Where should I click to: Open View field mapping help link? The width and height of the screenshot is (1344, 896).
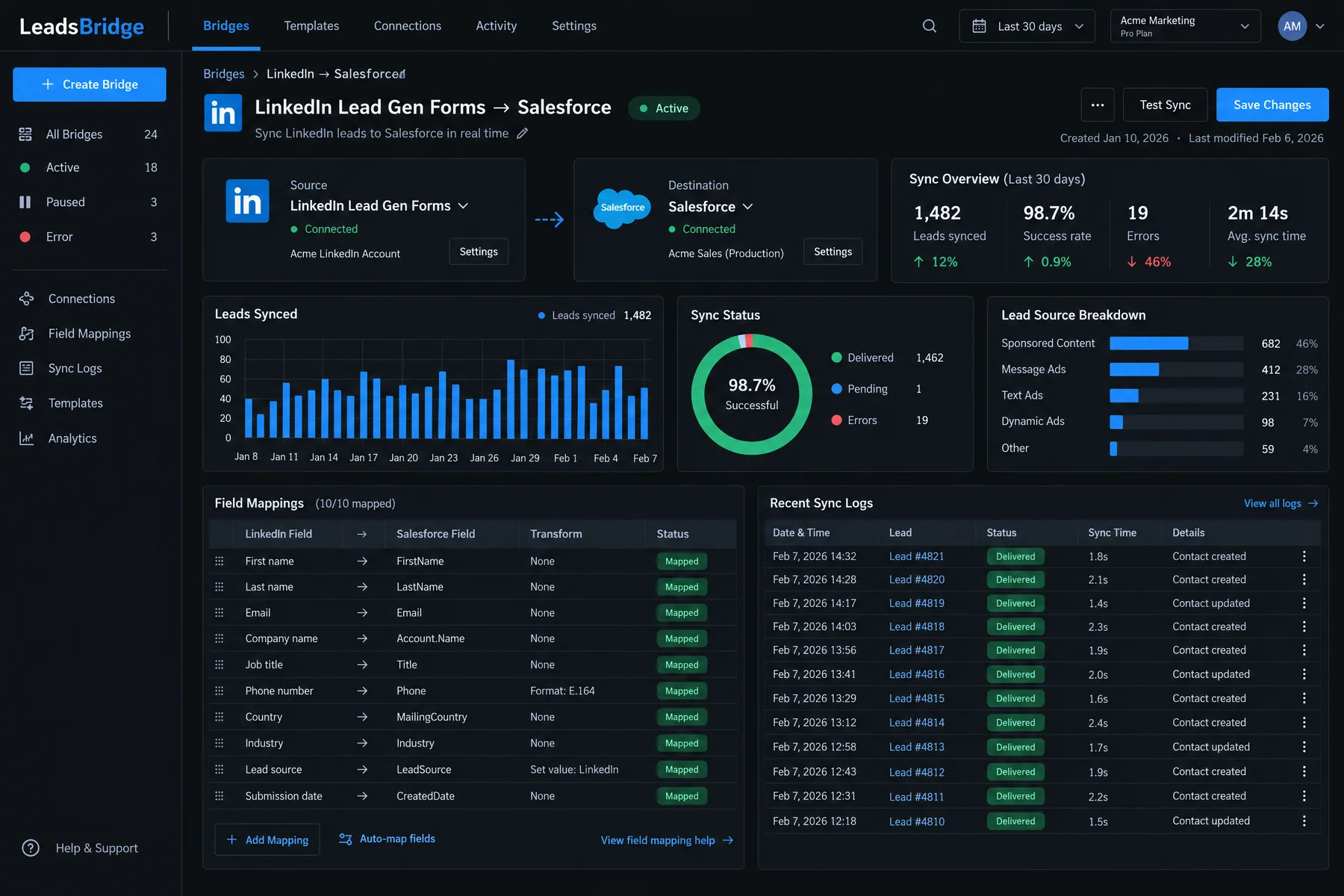coord(667,840)
